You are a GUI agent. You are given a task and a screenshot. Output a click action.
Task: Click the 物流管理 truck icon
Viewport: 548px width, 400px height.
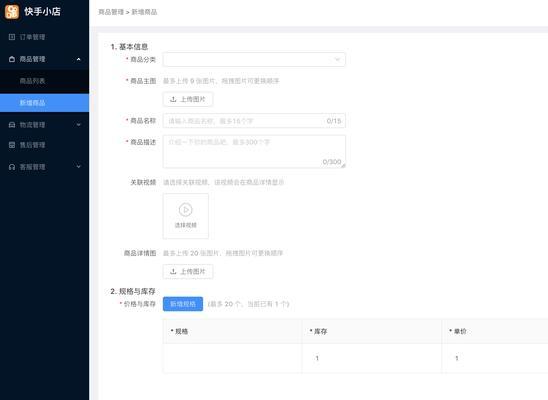click(x=12, y=125)
